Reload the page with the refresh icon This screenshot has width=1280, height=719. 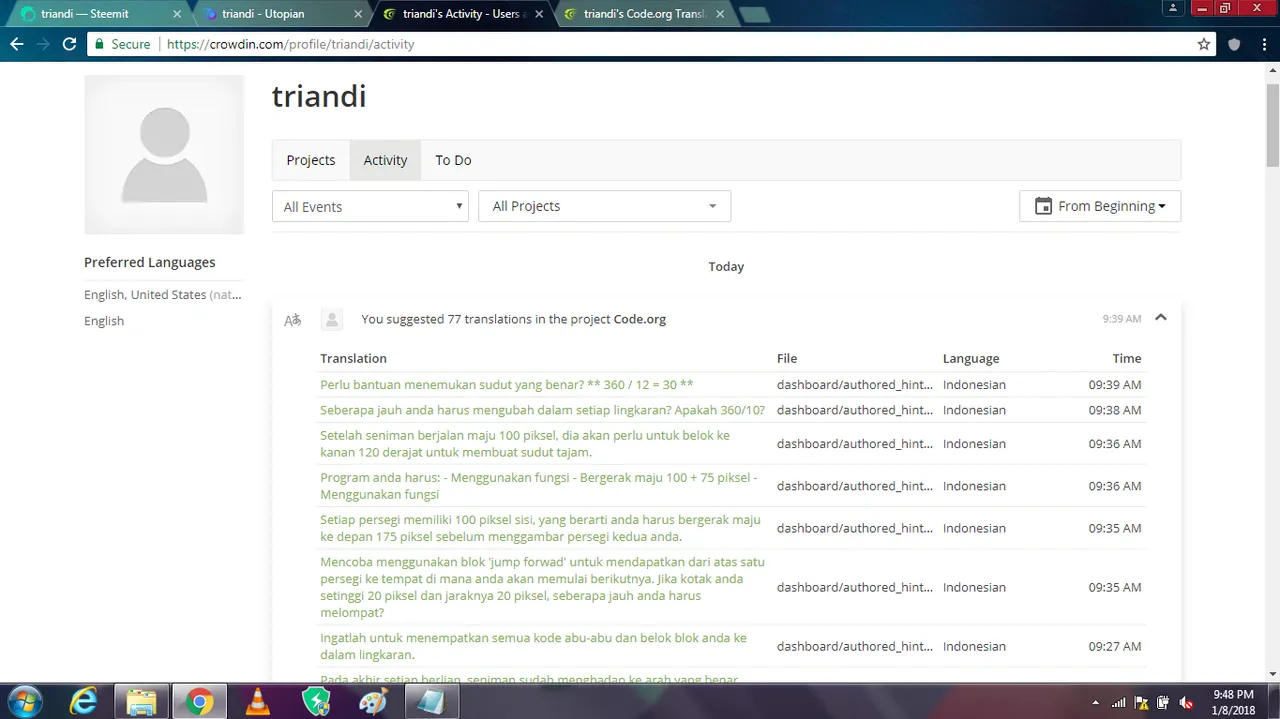[x=69, y=44]
